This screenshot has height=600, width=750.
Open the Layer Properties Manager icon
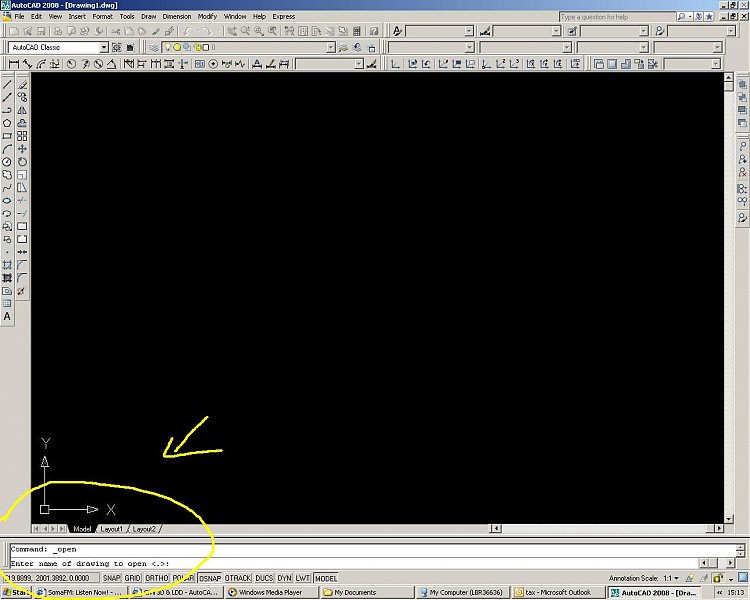[154, 47]
